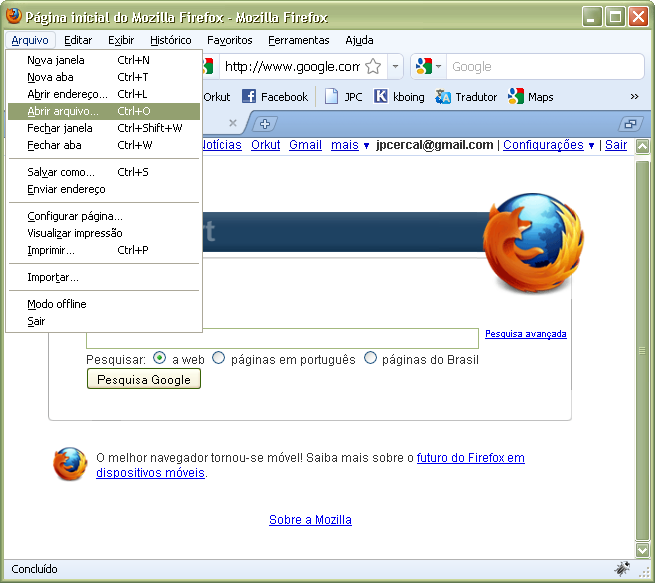
Task: Click the Pesquisa Google button
Action: click(x=144, y=379)
